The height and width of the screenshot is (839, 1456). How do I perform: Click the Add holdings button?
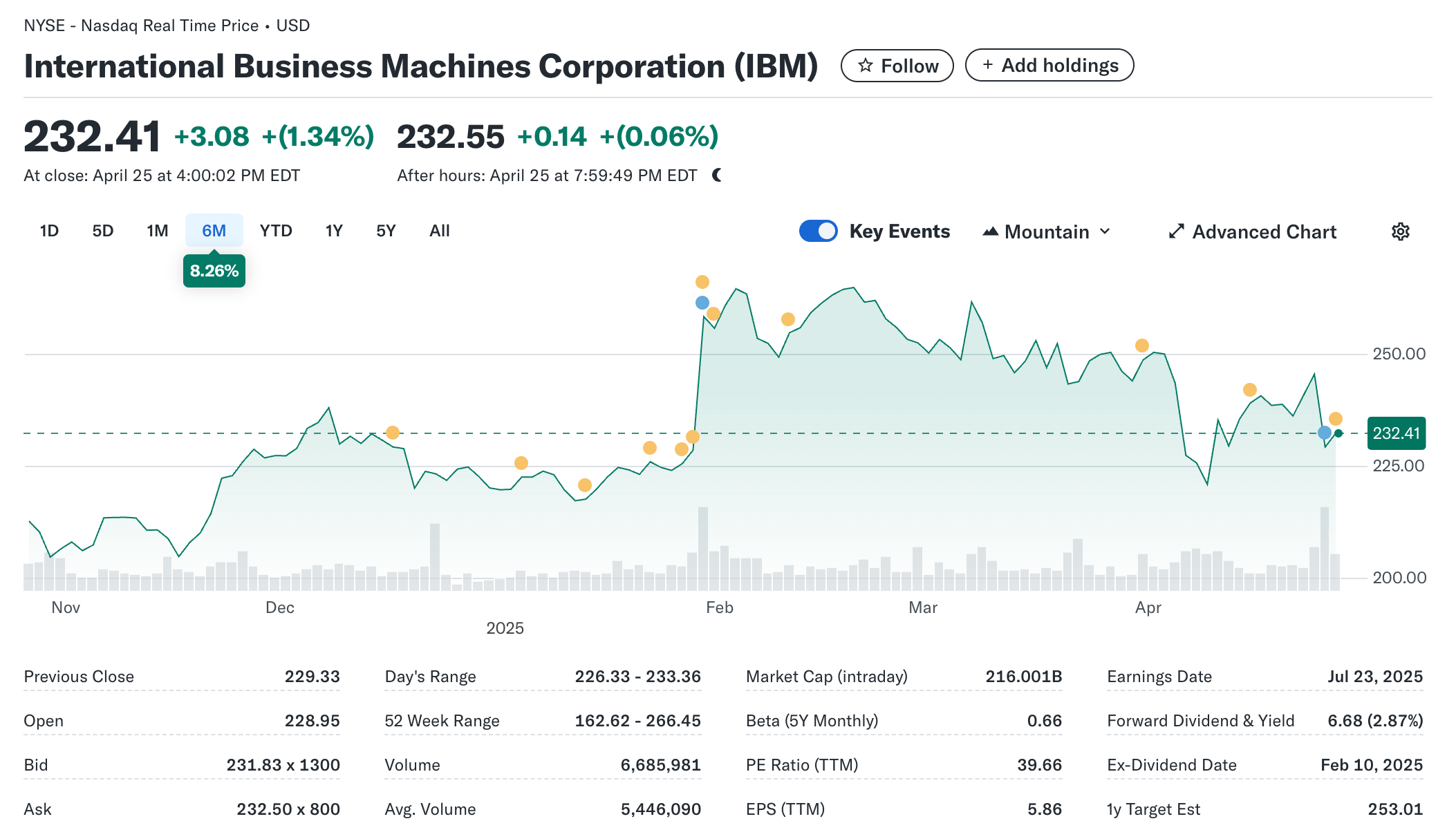point(1049,65)
